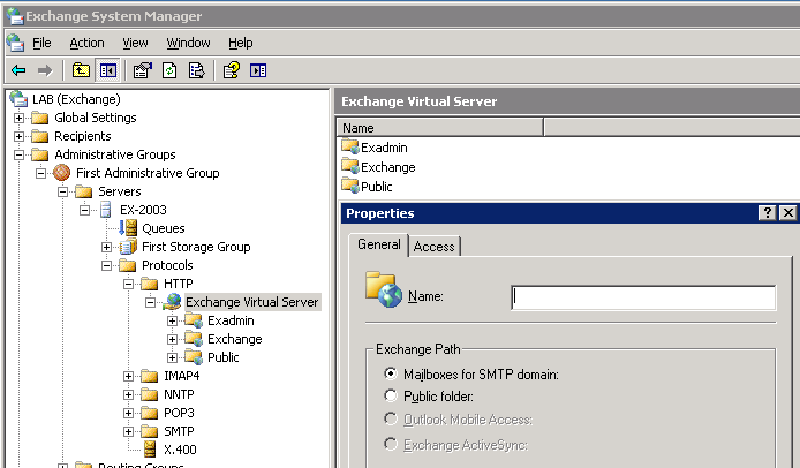Select Exchange ActiveSync radio button
This screenshot has width=800, height=468.
tap(390, 444)
